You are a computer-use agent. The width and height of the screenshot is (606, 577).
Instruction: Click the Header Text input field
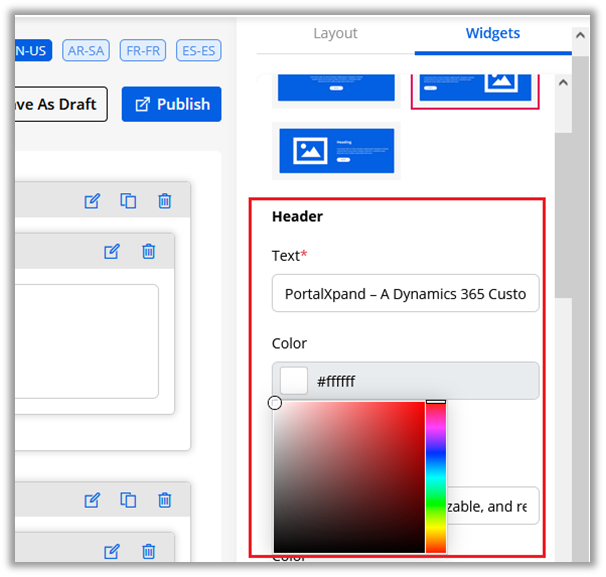405,294
